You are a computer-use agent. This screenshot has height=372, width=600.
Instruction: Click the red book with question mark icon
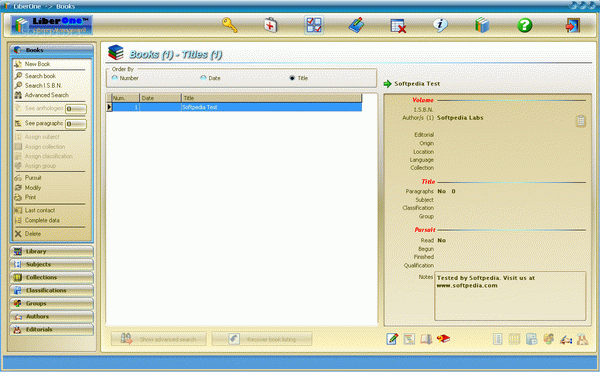[x=443, y=339]
